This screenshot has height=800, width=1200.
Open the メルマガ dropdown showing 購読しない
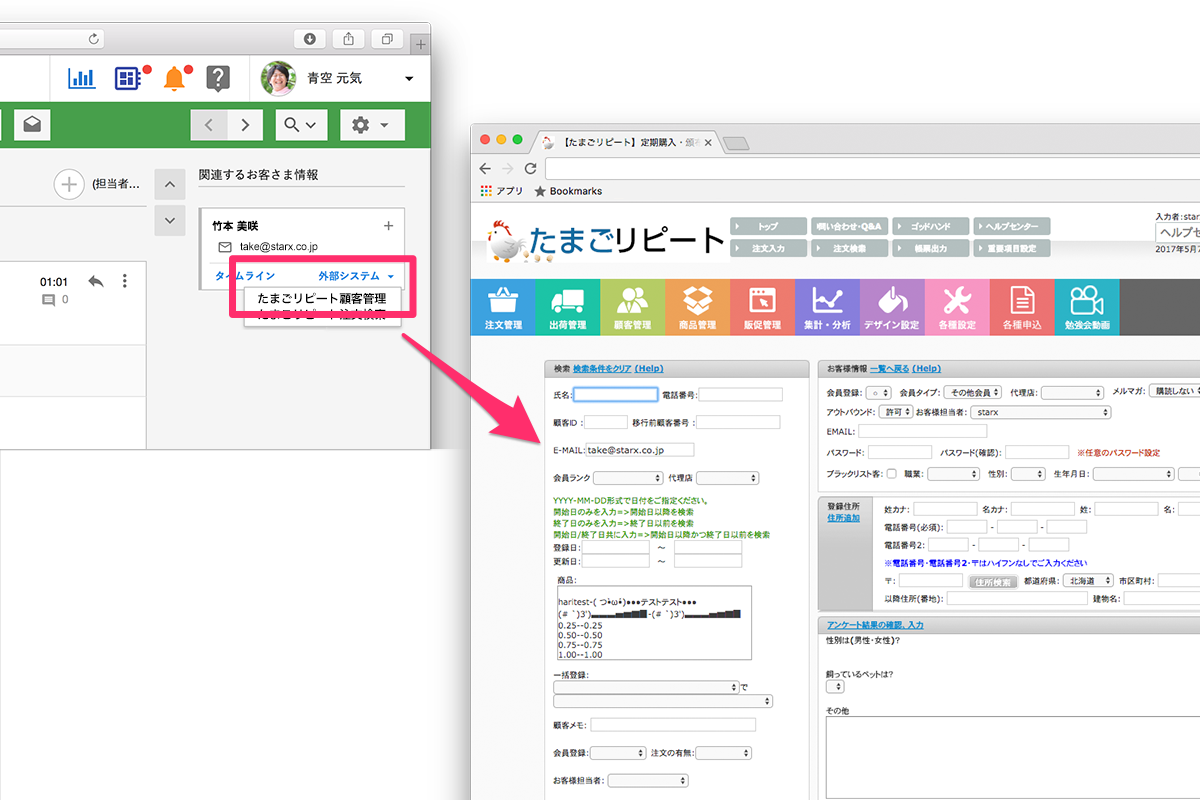pyautogui.click(x=1174, y=391)
